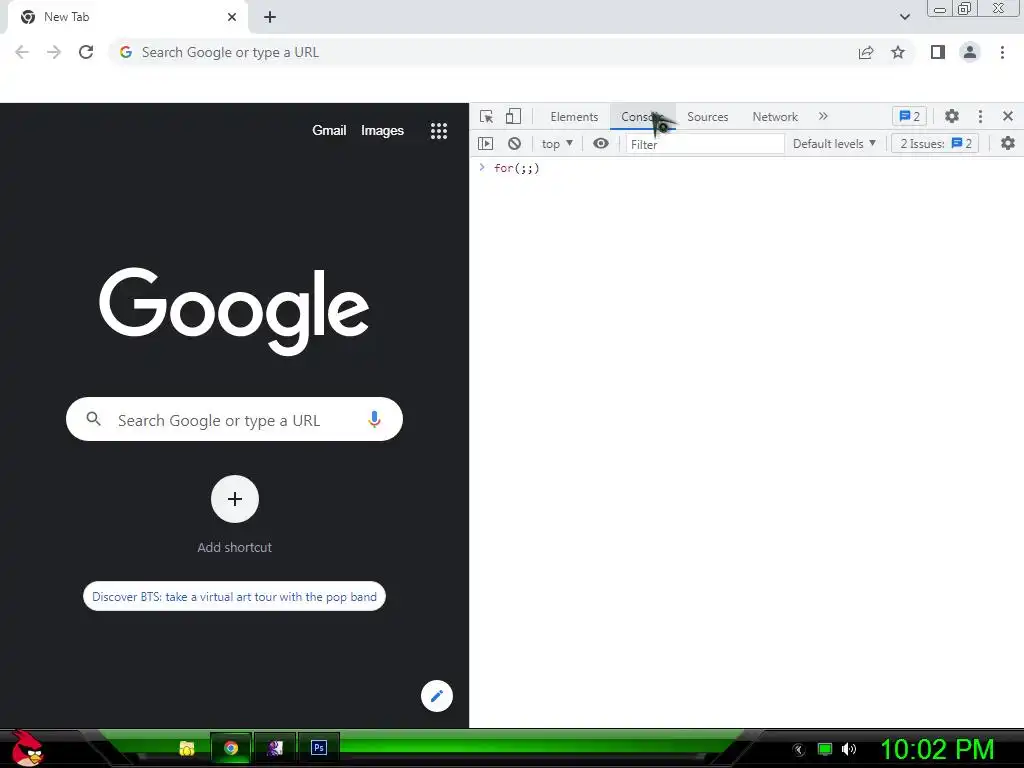Screen dimensions: 1024x768
Task: Switch to the Console tab
Action: pyautogui.click(x=643, y=117)
